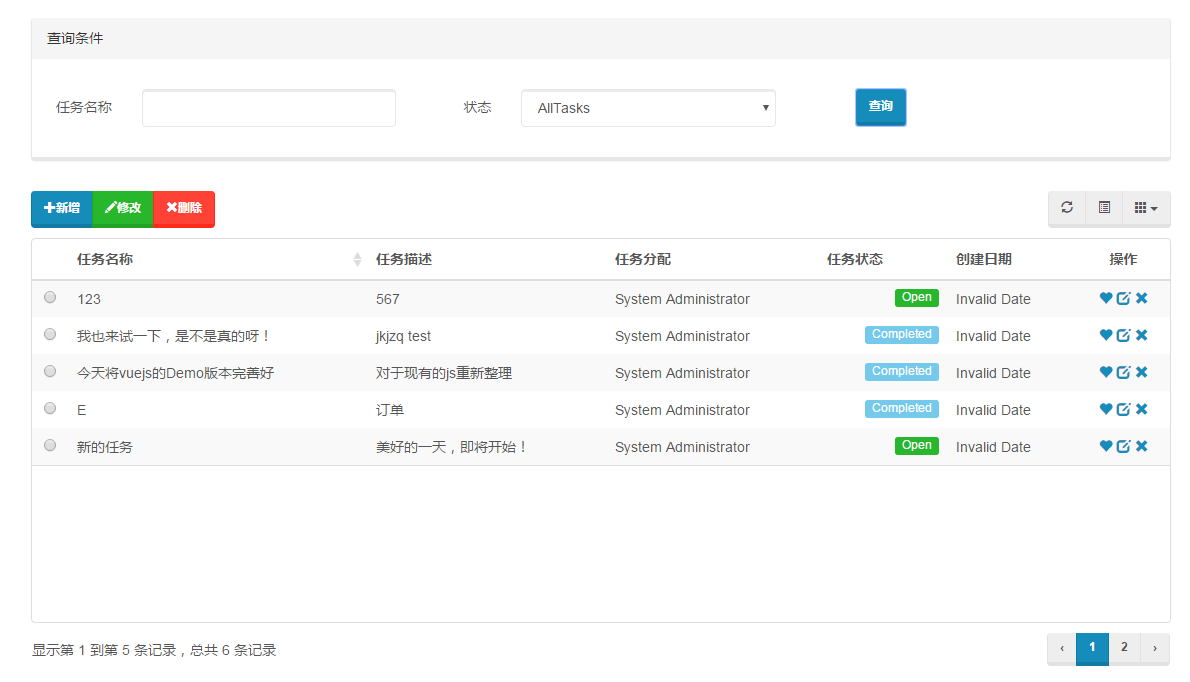Click the blue 查询 search button

tap(880, 107)
